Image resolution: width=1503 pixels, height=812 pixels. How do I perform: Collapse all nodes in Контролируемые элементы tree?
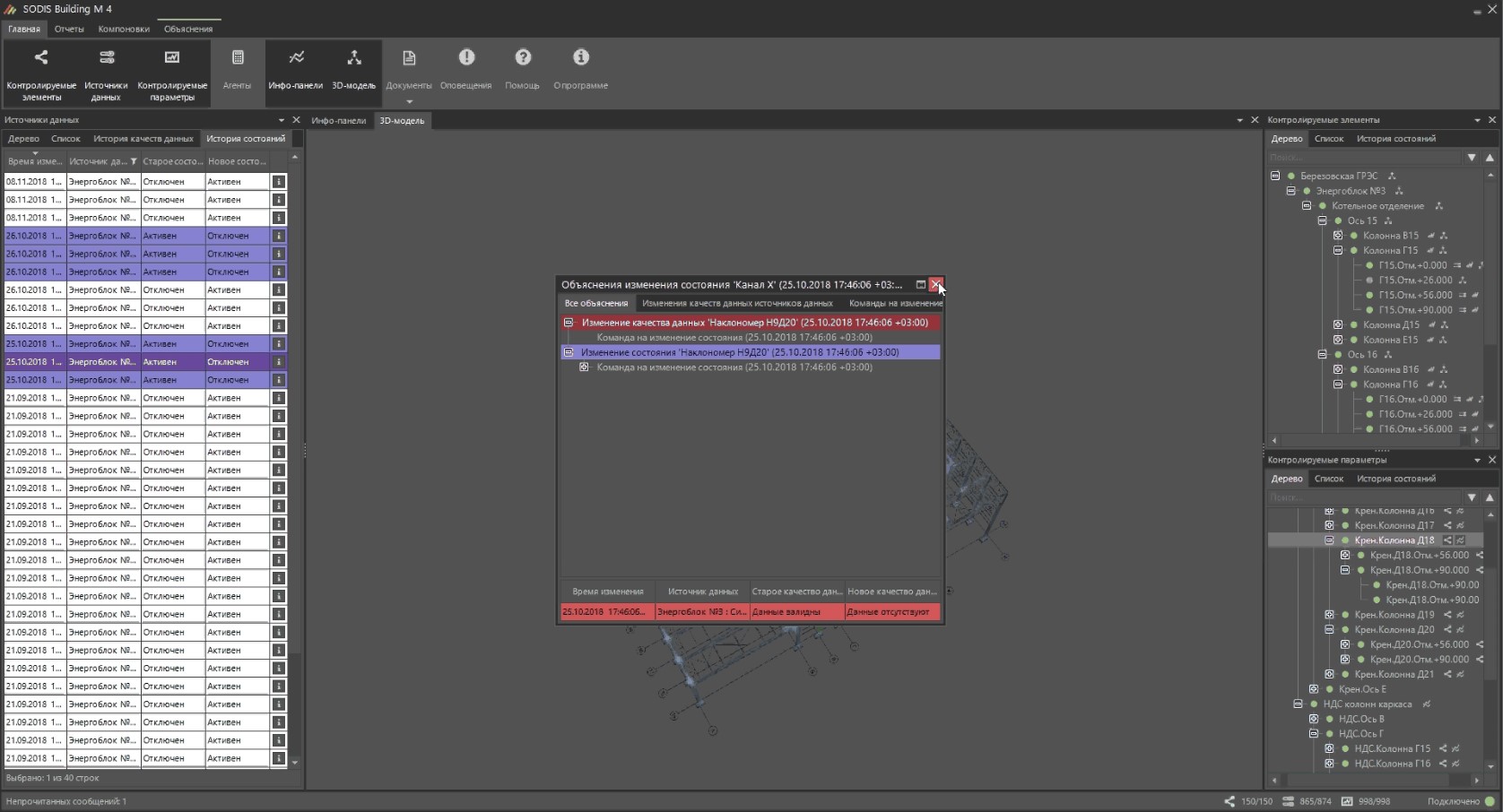tap(1490, 158)
